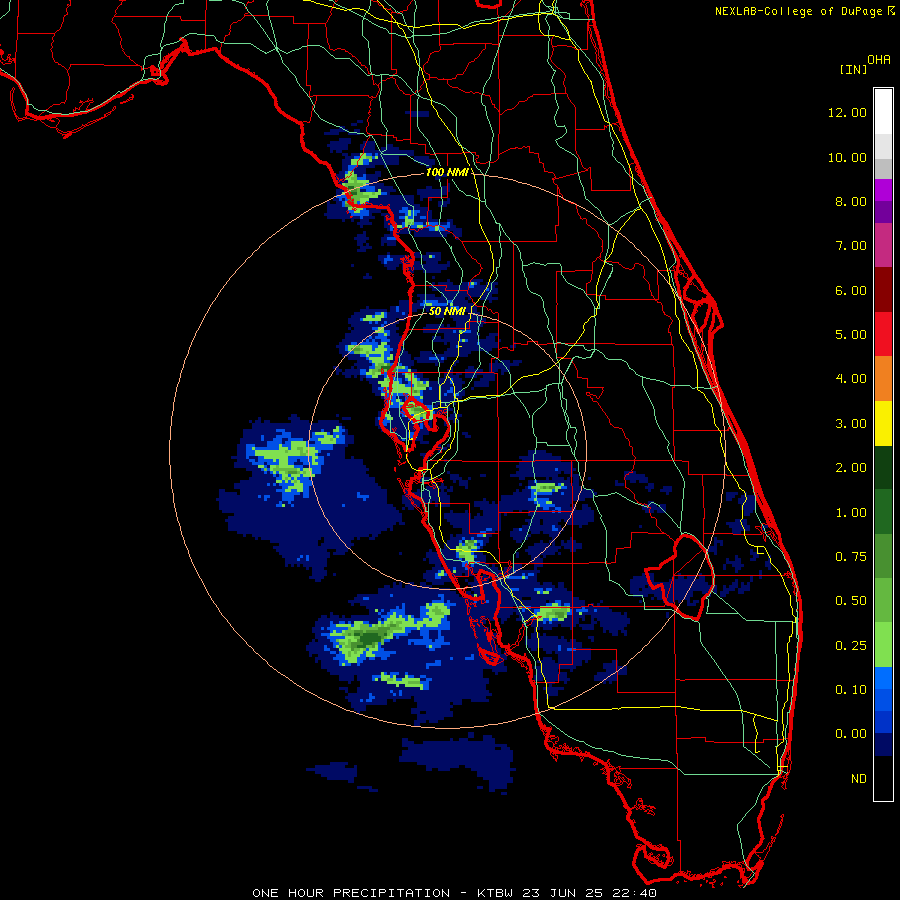Click the 8.00 legend value

pos(851,201)
